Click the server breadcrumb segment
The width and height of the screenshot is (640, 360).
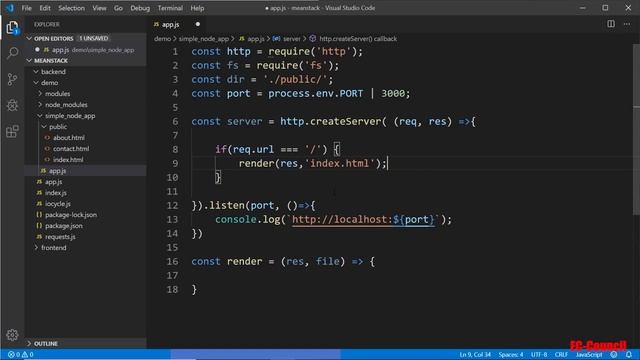291,39
